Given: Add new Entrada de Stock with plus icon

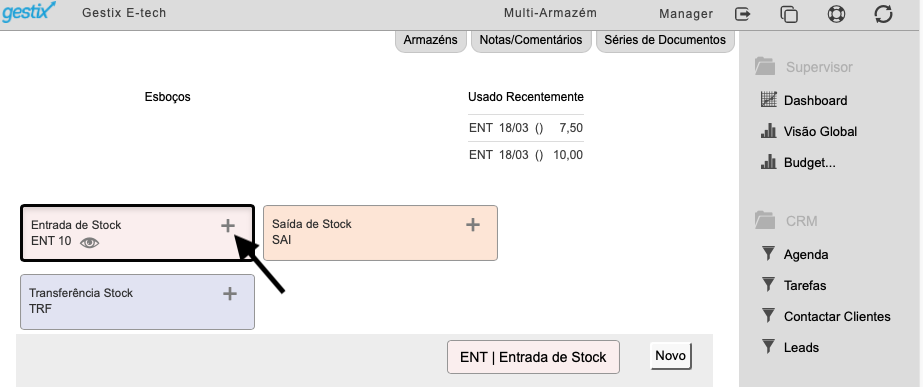Looking at the screenshot, I should pyautogui.click(x=228, y=226).
